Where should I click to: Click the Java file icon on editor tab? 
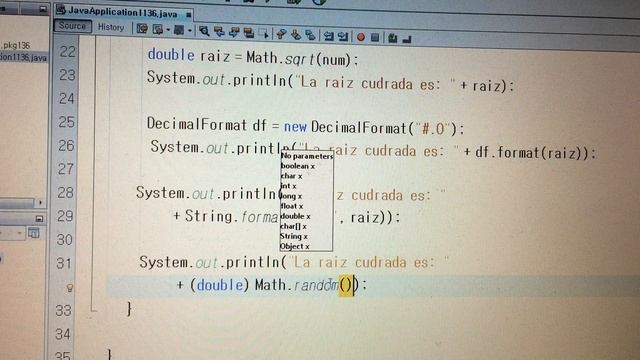click(61, 10)
